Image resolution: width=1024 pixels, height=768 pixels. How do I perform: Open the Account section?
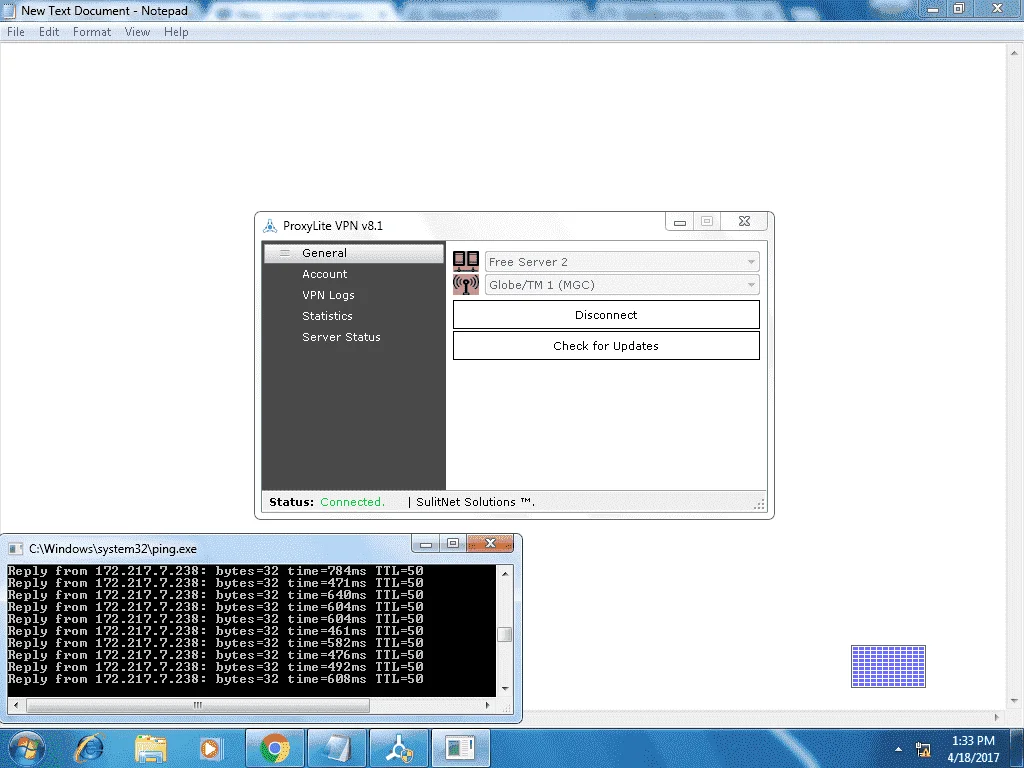click(325, 274)
